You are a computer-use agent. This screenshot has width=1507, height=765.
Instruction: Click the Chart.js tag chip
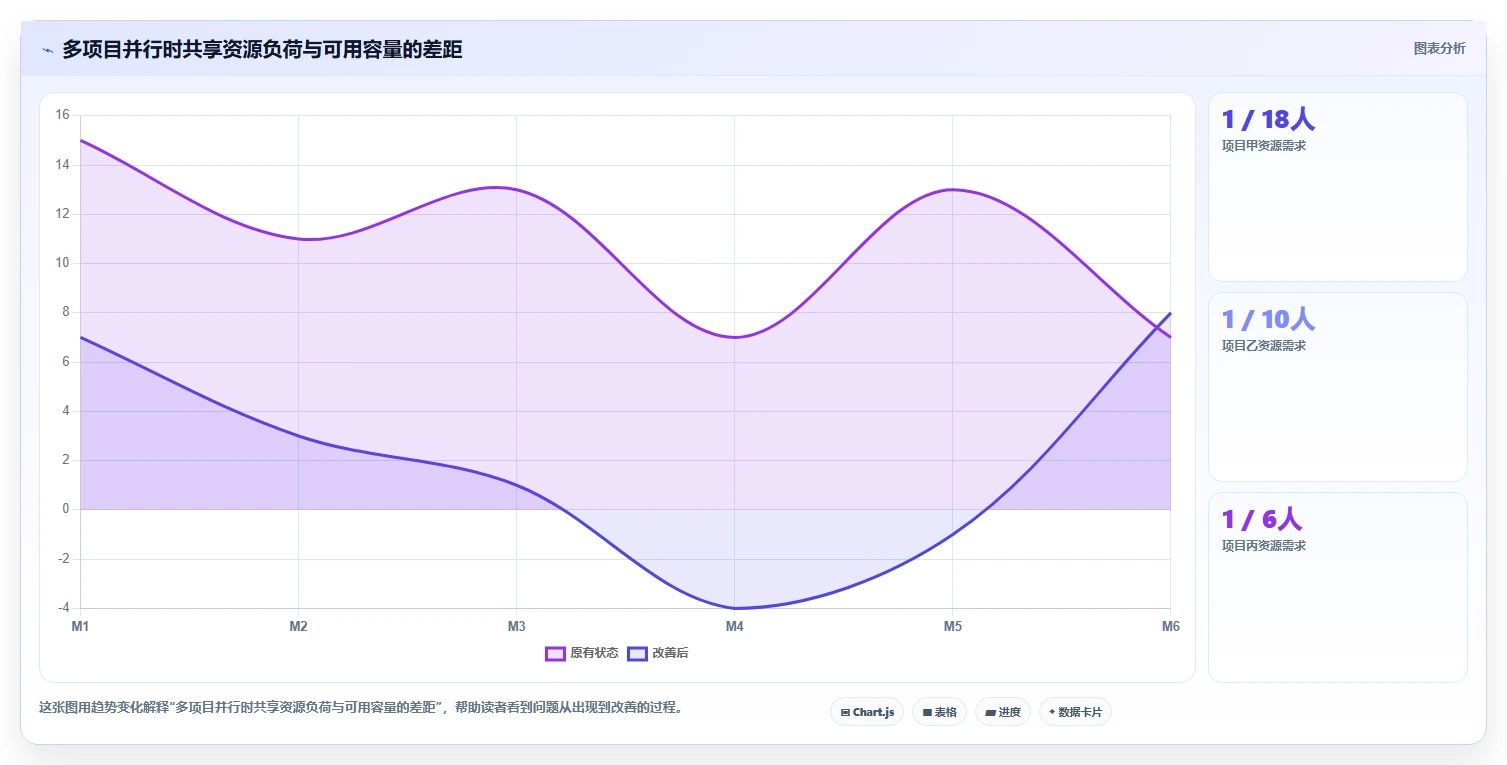coord(867,712)
